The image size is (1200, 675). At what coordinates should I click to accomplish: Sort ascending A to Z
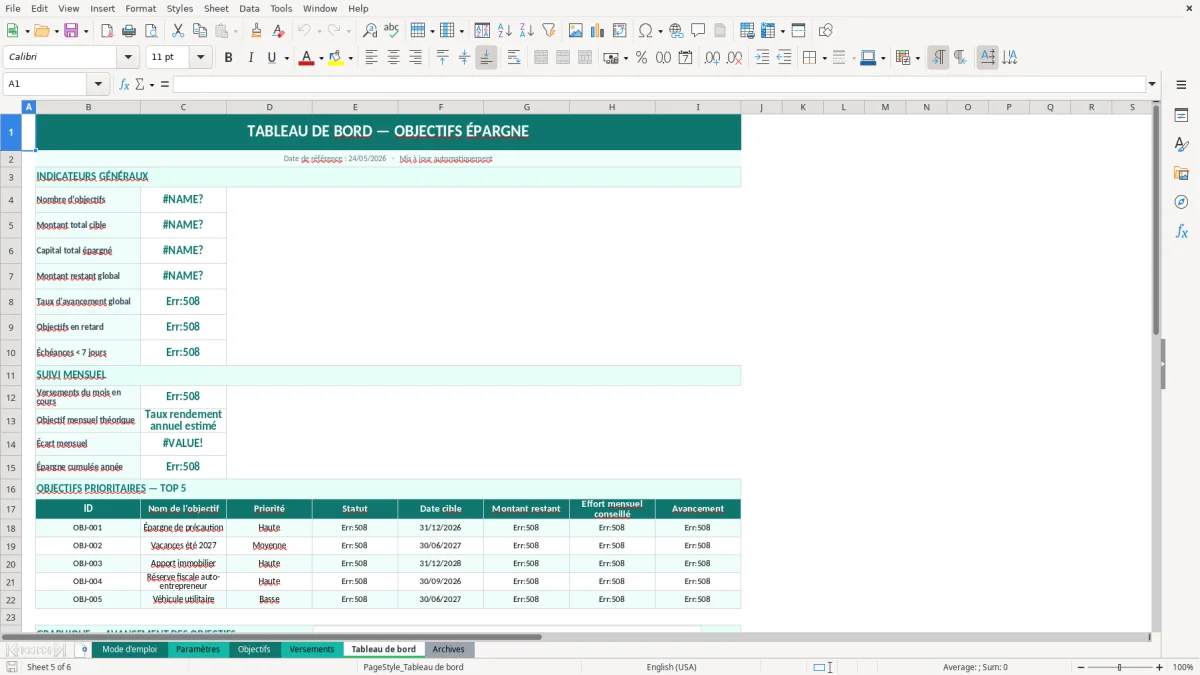tap(505, 31)
